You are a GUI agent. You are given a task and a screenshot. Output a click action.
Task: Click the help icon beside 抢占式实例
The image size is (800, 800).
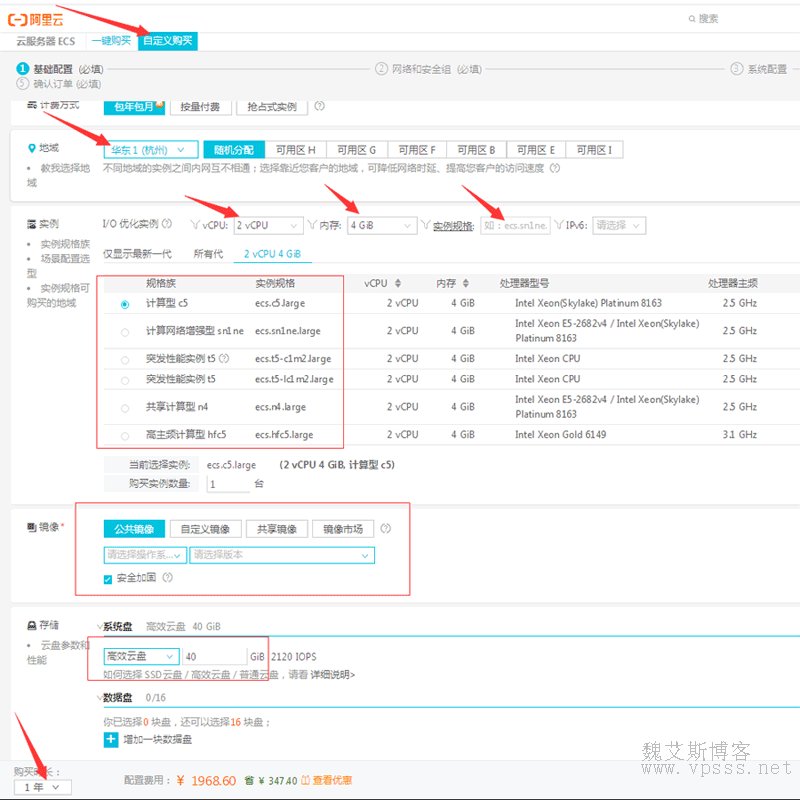coord(319,106)
